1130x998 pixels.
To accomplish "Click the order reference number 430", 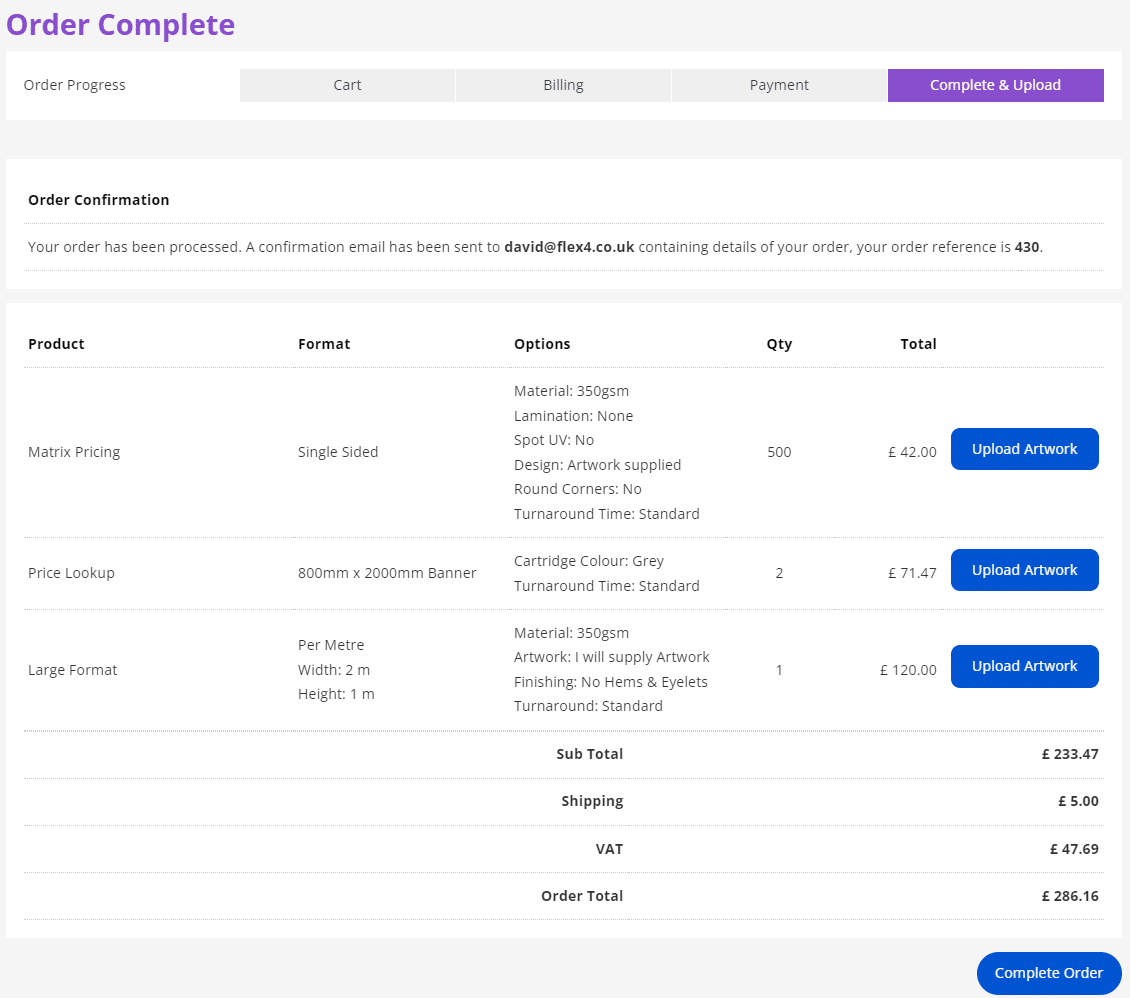I will [1027, 247].
